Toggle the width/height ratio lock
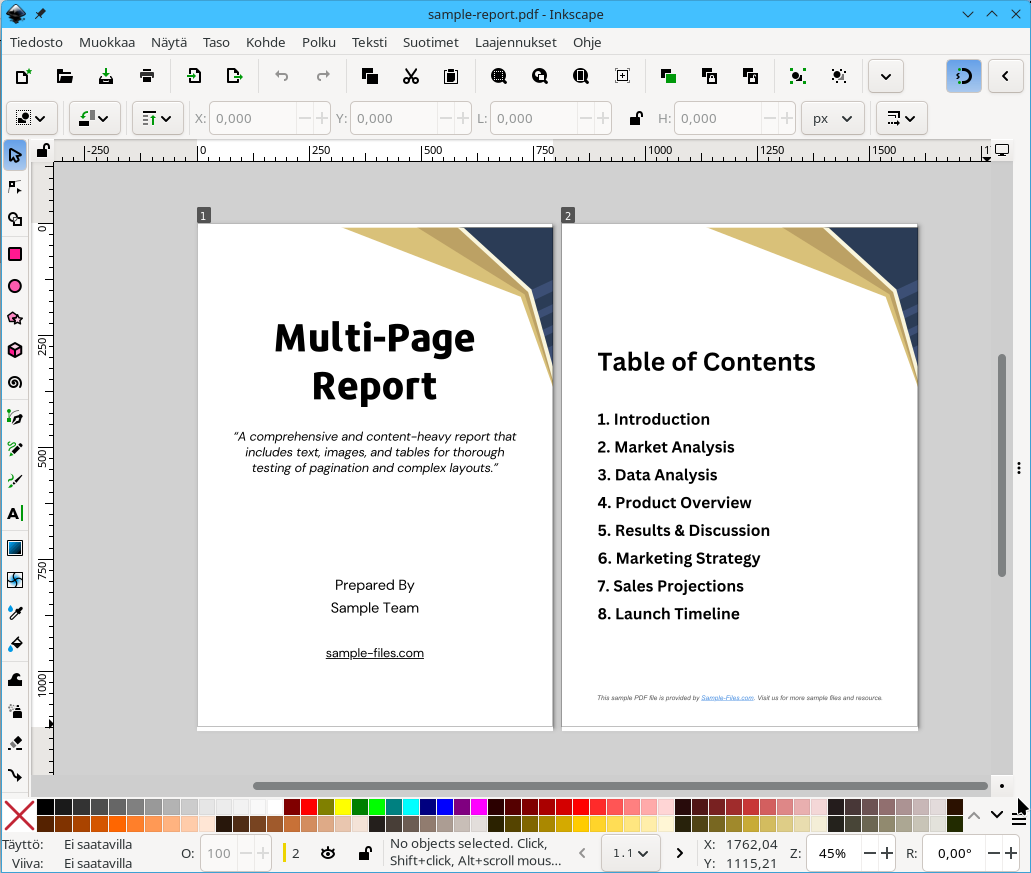The image size is (1031, 873). [635, 118]
